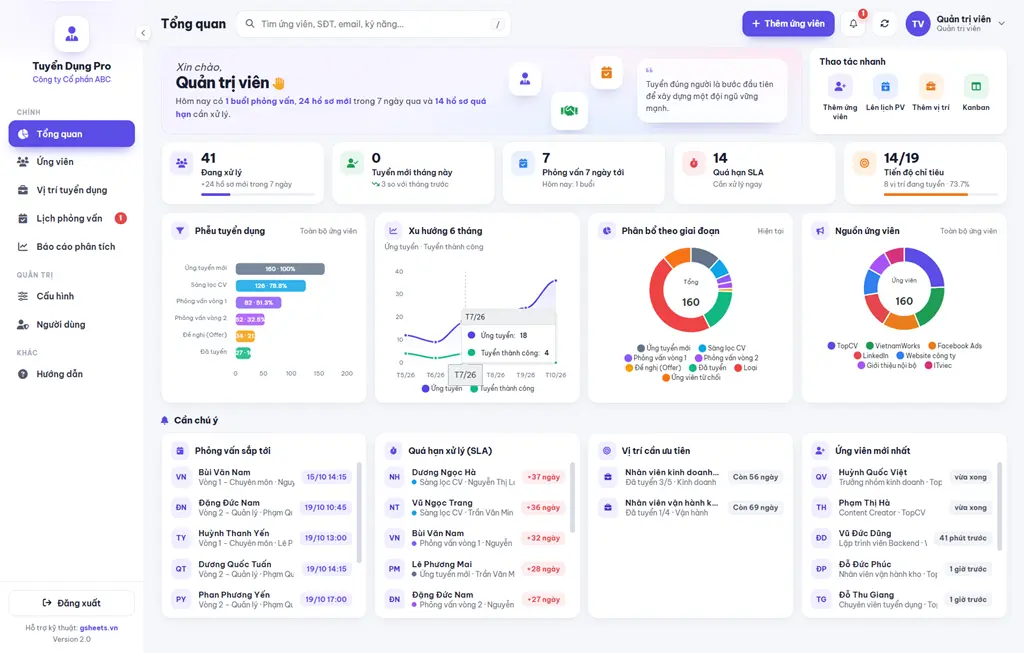
Task: Open Vị trí tuyển dụng in the sidebar
Action: [72, 190]
